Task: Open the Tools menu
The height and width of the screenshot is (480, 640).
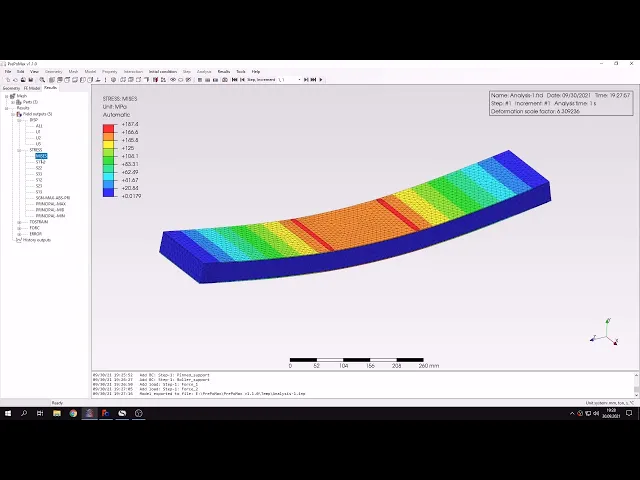Action: [241, 71]
